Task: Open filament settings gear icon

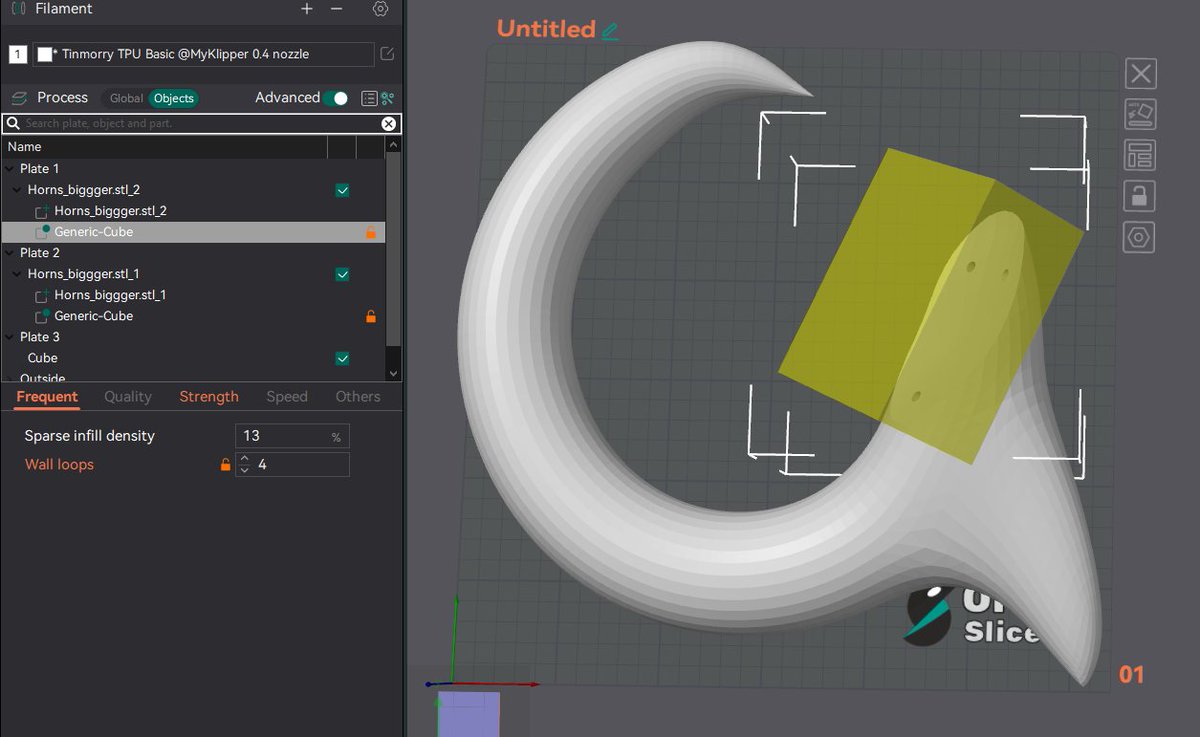Action: pyautogui.click(x=380, y=9)
